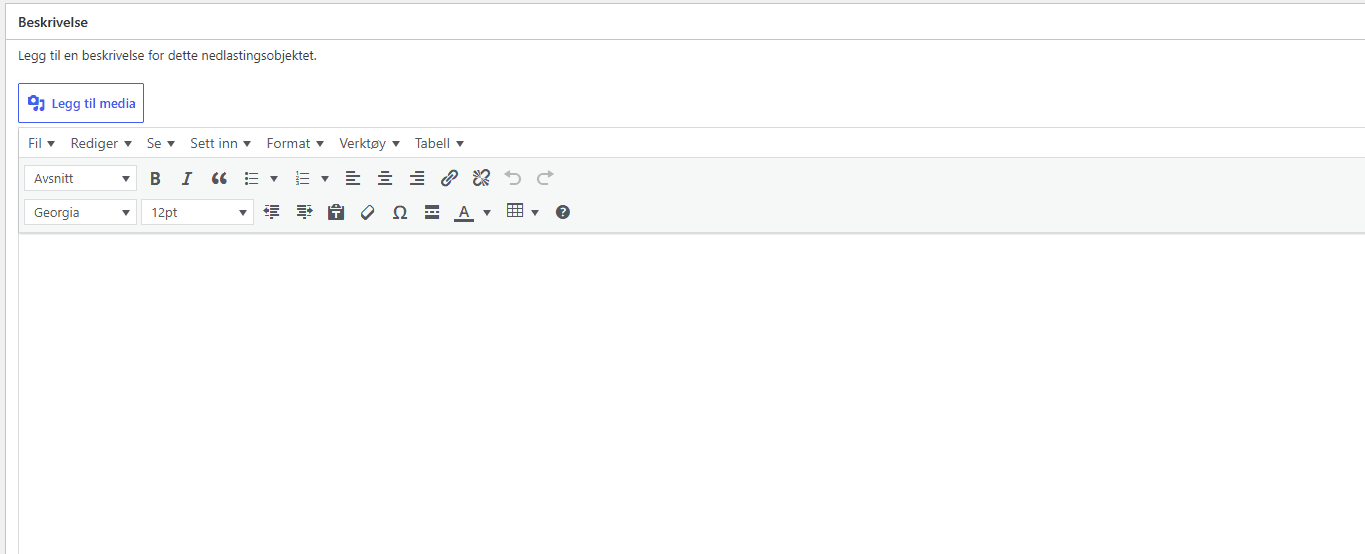Click the redo arrow
The image size is (1365, 554).
(545, 178)
